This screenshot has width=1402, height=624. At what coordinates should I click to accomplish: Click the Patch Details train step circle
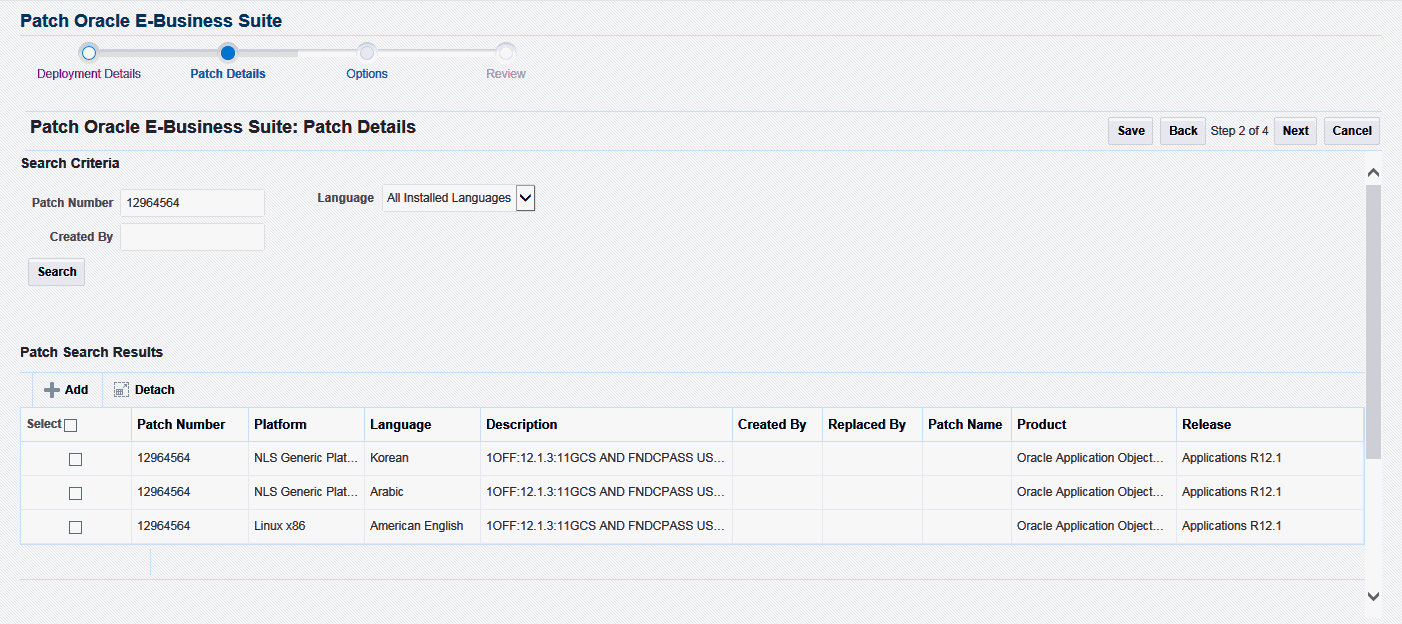tap(228, 52)
